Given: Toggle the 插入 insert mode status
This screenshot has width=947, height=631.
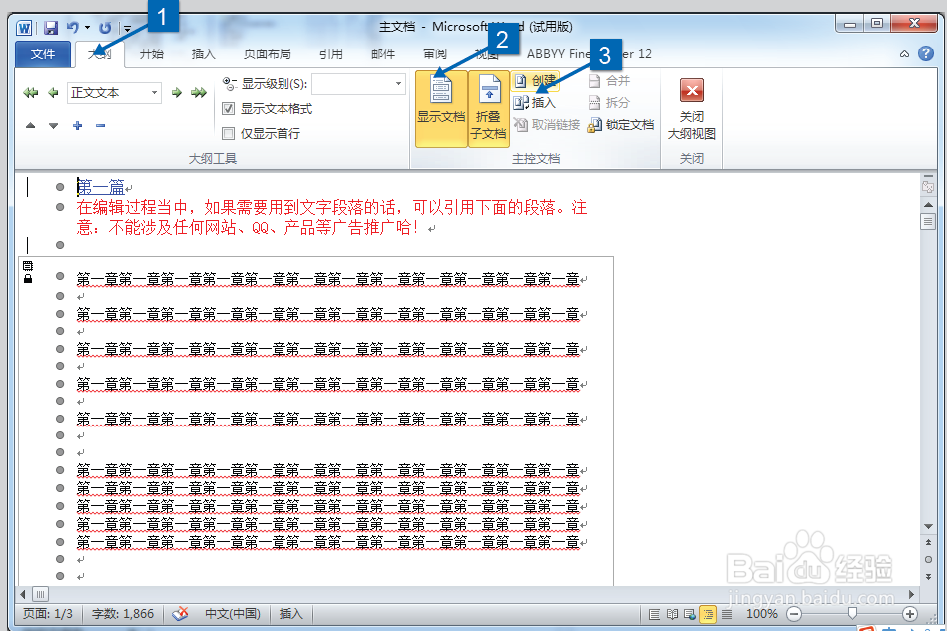Looking at the screenshot, I should coord(291,613).
